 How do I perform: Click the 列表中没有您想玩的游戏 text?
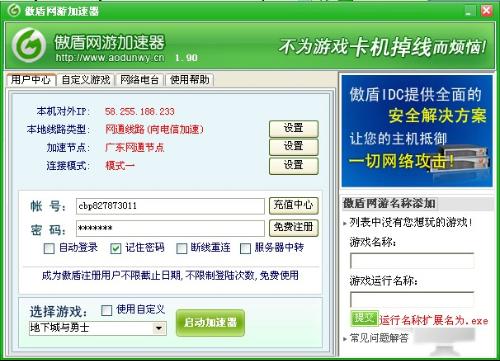coord(411,223)
